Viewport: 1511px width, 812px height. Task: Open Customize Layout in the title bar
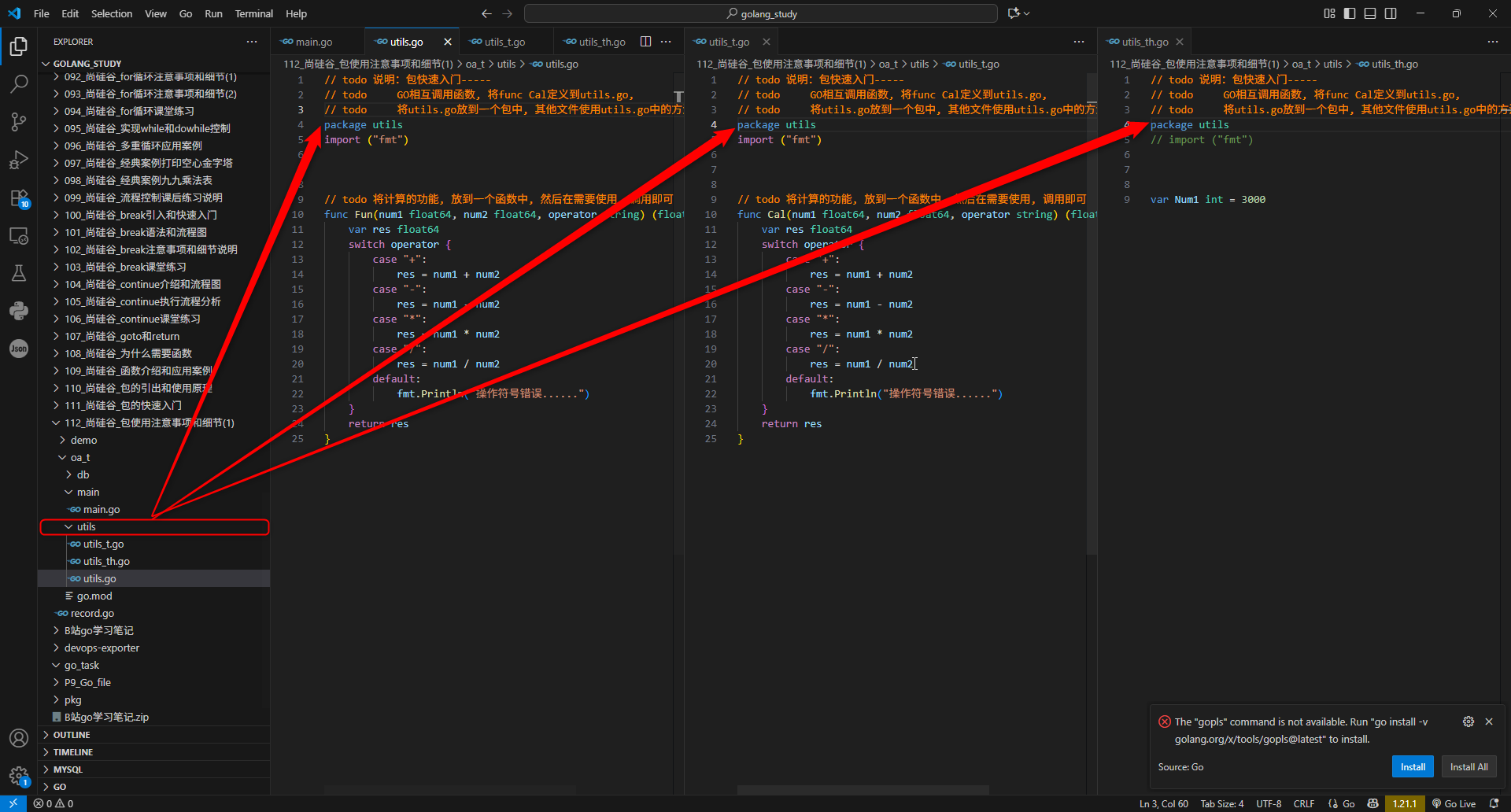click(x=1329, y=13)
